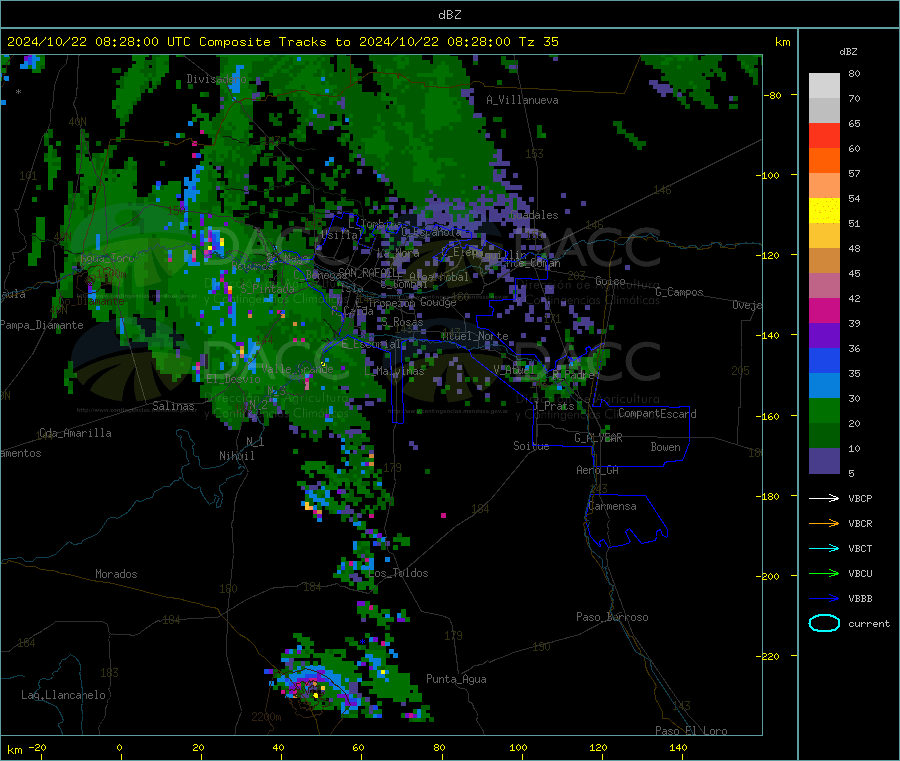The width and height of the screenshot is (900, 761).
Task: Click the 'Paso_El_Loro' map label
Action: click(691, 731)
